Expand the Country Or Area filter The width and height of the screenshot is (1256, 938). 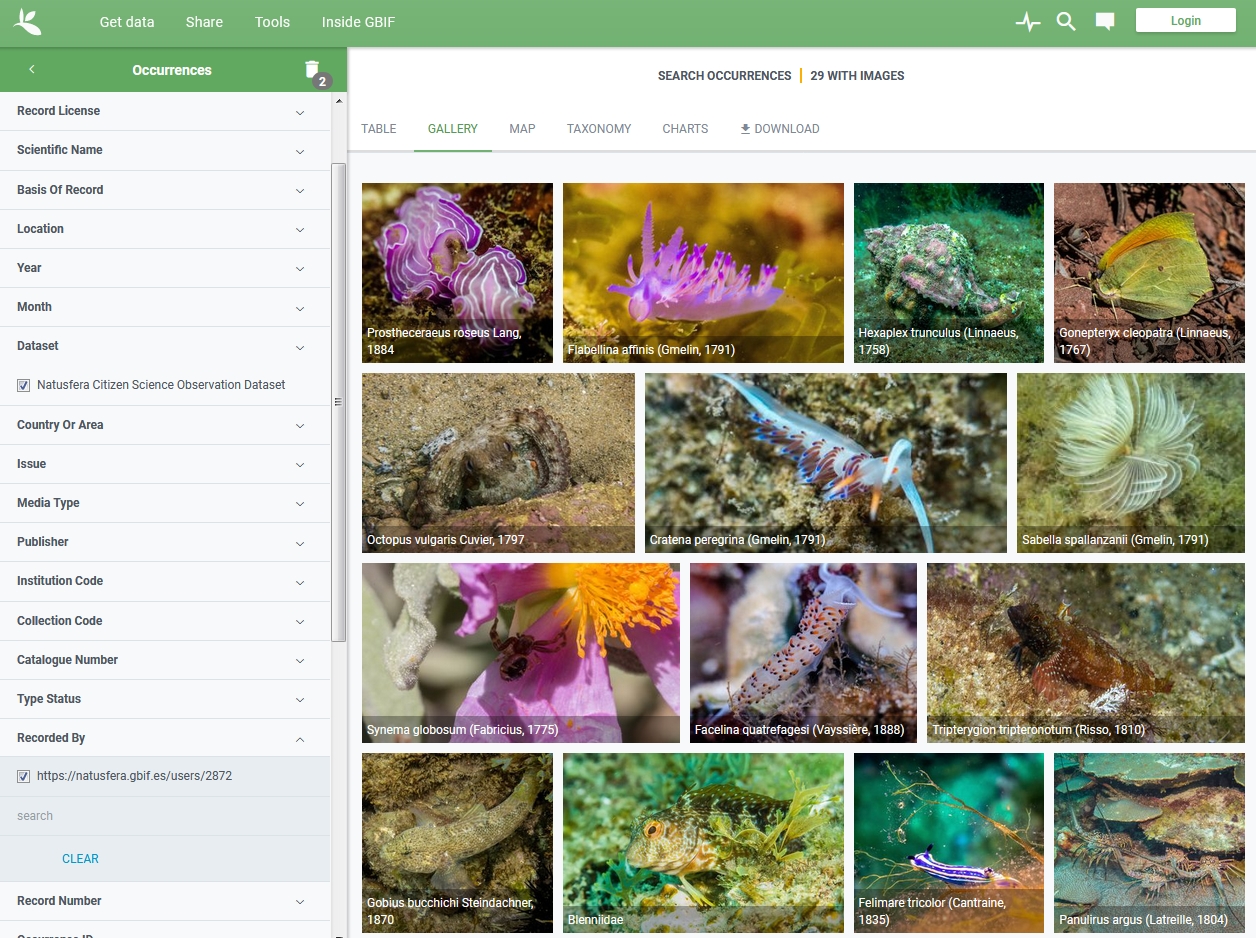pos(300,426)
